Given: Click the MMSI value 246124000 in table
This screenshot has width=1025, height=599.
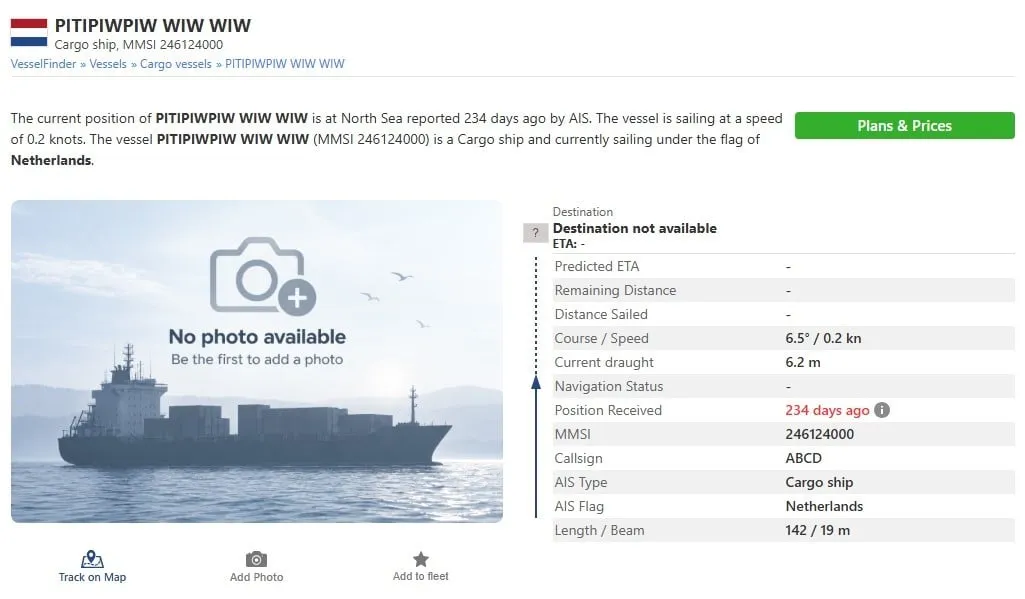Looking at the screenshot, I should [x=820, y=434].
